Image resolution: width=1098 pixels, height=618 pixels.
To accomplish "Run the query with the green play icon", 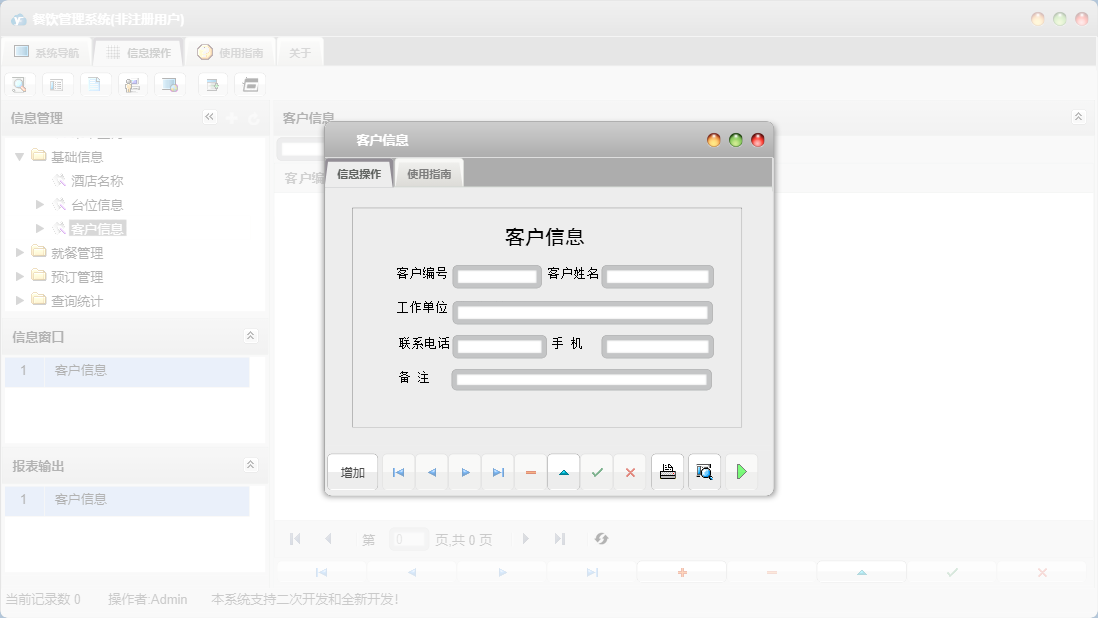I will pyautogui.click(x=740, y=471).
